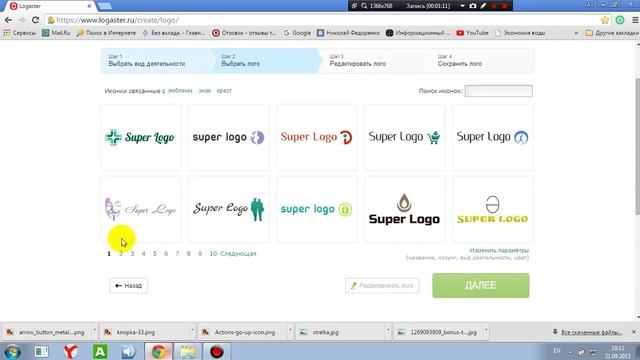
Task: Open a new browser tab
Action: [105, 6]
